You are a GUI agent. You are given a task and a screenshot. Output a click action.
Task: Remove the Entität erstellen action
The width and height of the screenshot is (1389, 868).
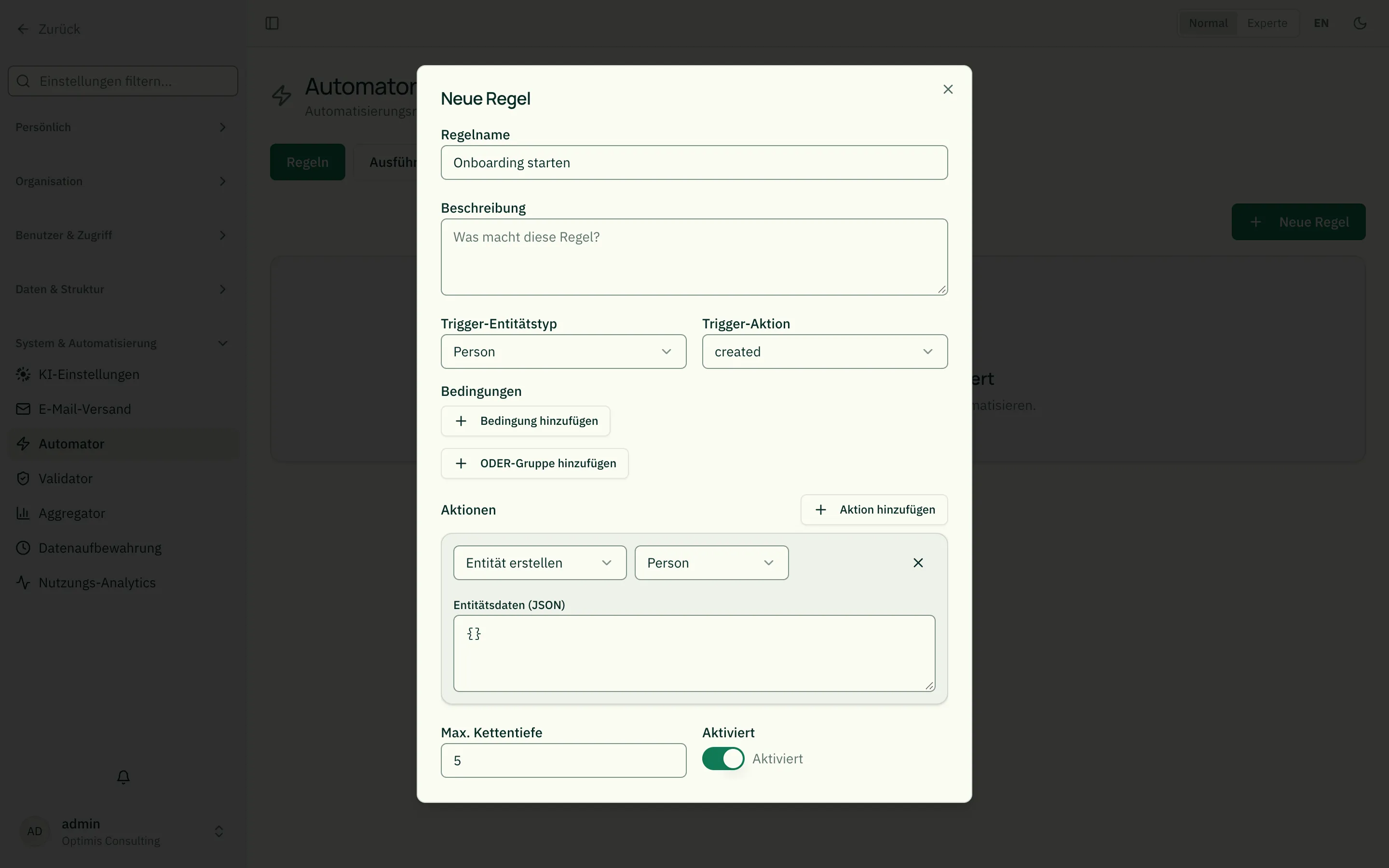click(918, 563)
